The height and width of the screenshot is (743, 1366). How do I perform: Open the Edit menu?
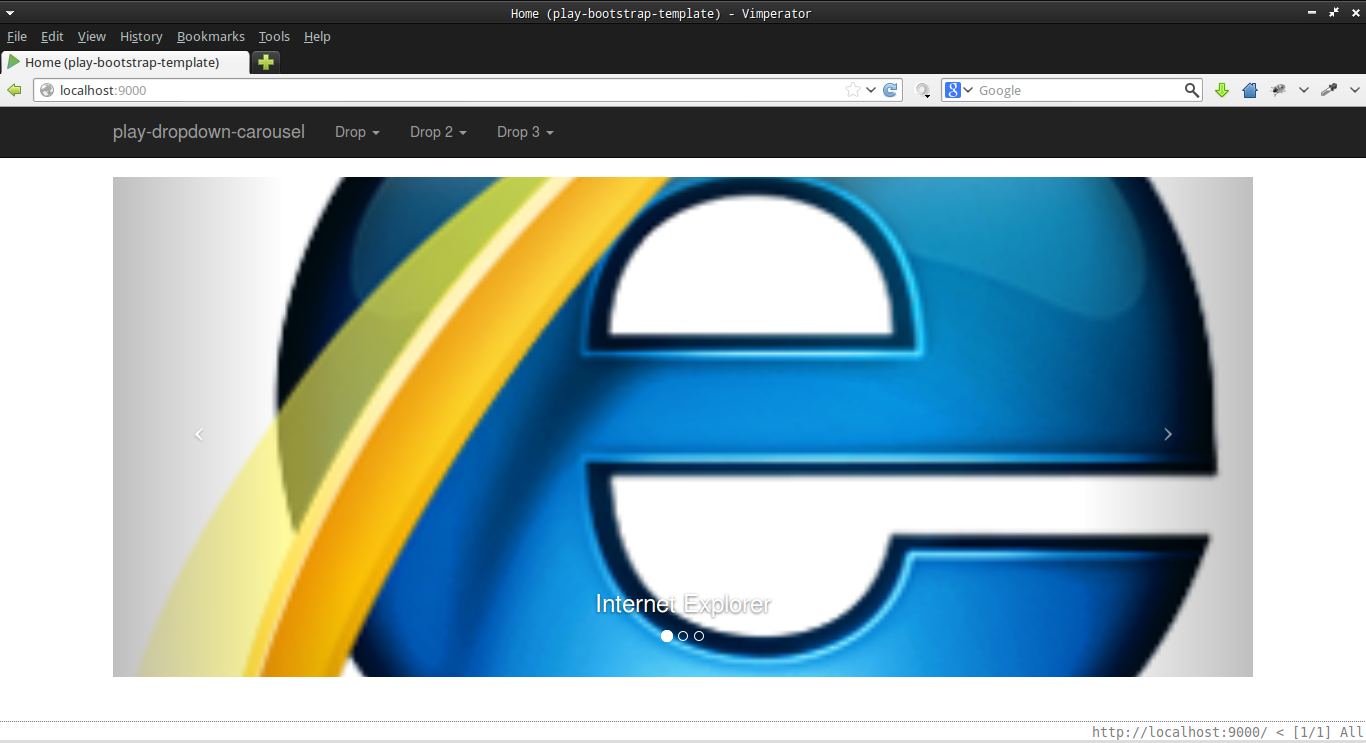pos(52,36)
